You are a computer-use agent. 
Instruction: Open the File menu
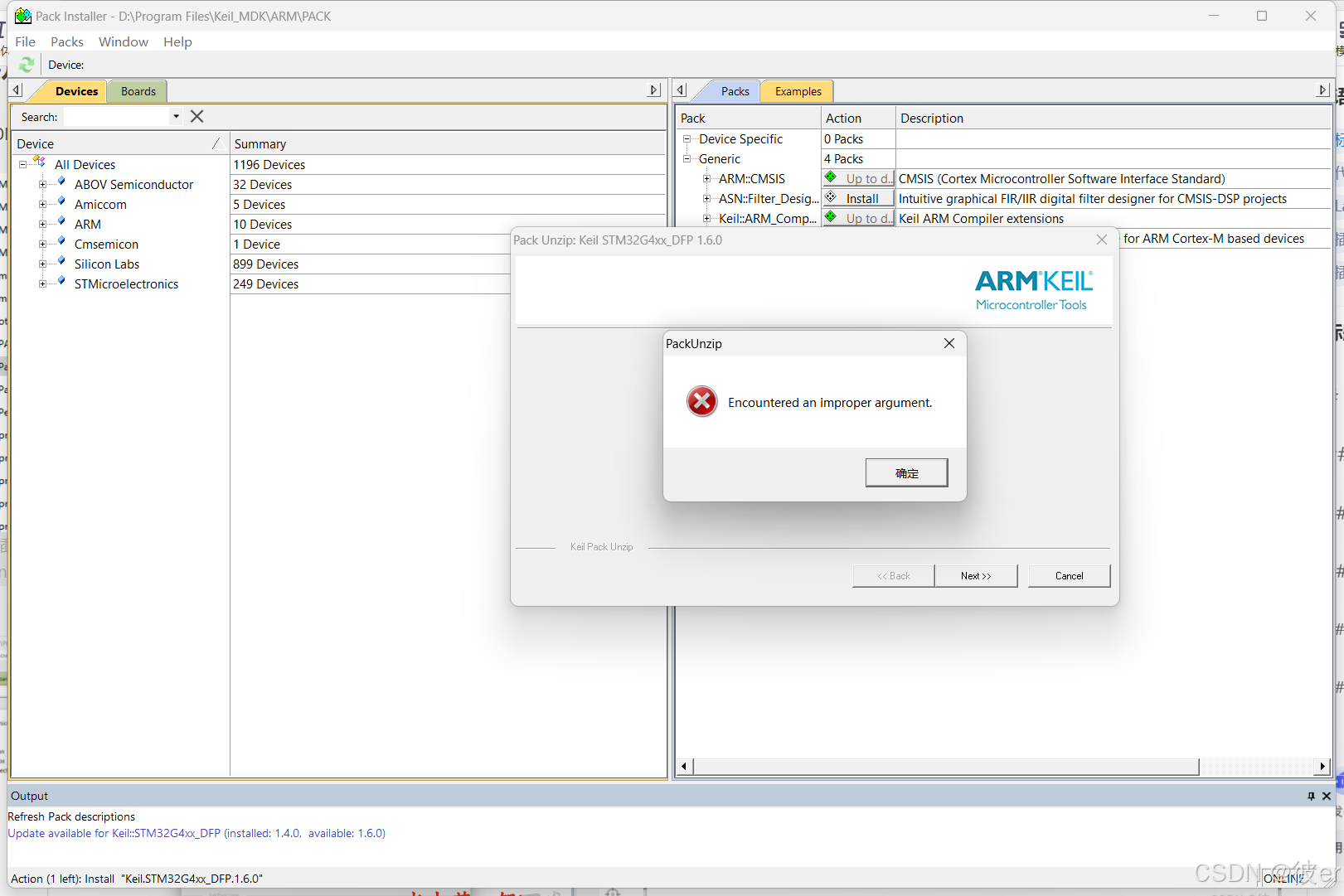coord(25,41)
